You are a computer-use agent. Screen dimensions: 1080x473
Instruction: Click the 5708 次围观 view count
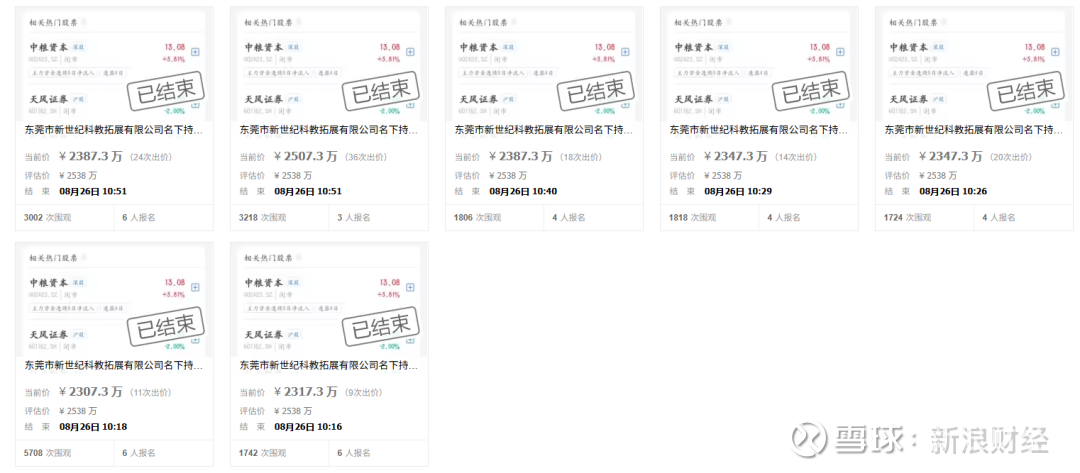coord(48,453)
